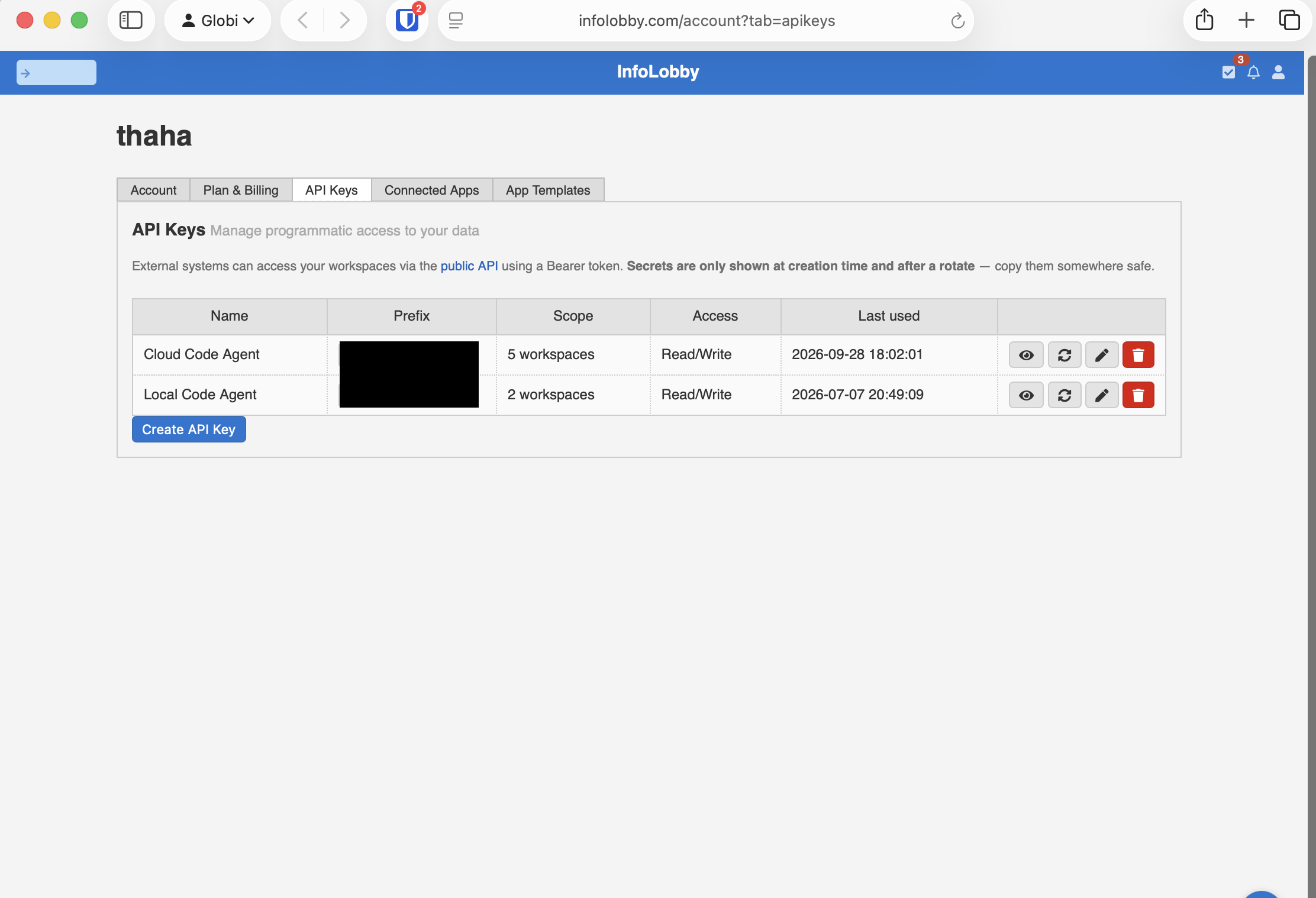The image size is (1316, 898).
Task: Expand the collapsed sidebar arrow button
Action: tap(56, 73)
